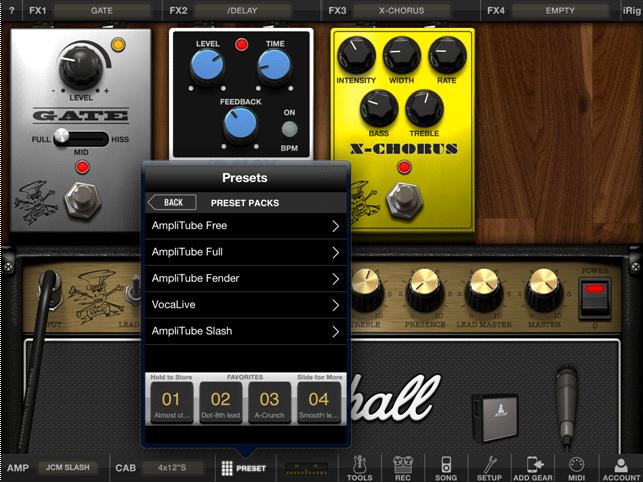Click the X-Chorus Width knob

click(x=401, y=55)
